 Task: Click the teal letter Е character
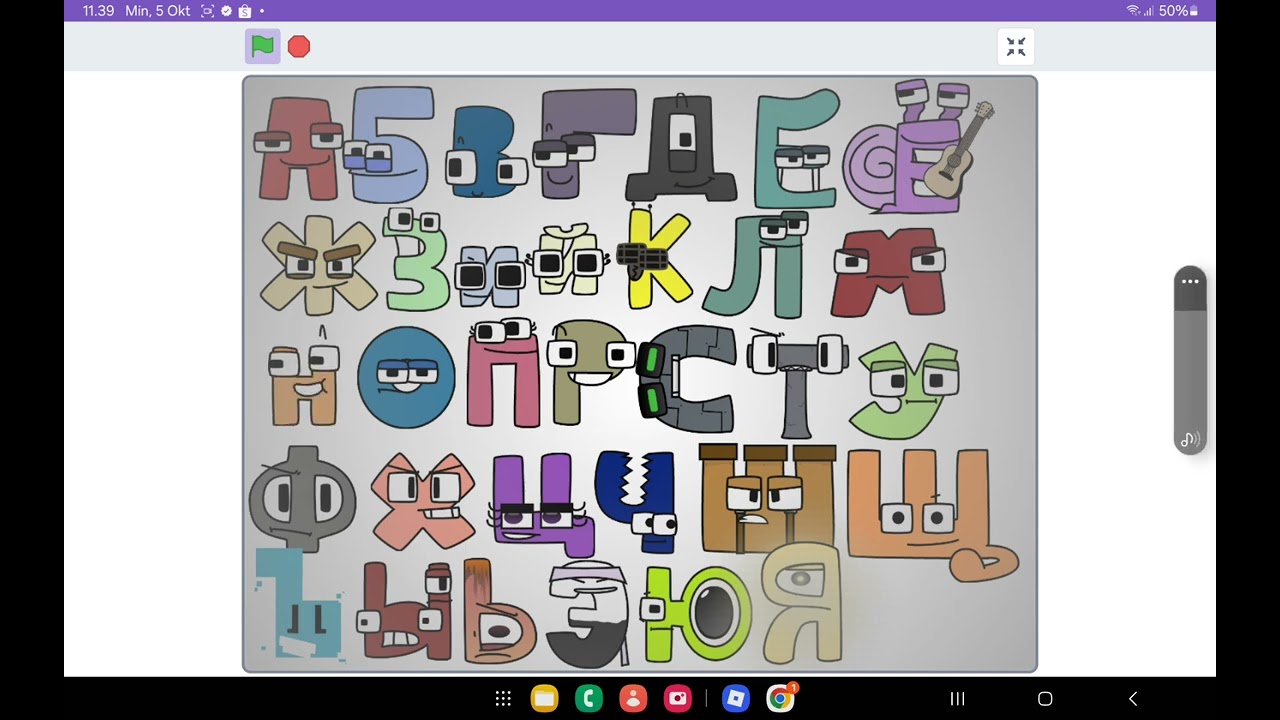click(798, 149)
